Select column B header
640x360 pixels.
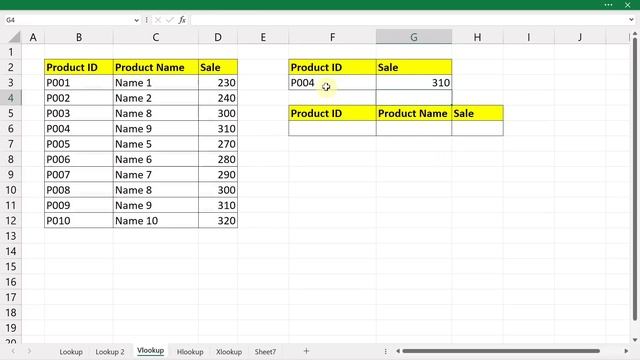tap(79, 38)
